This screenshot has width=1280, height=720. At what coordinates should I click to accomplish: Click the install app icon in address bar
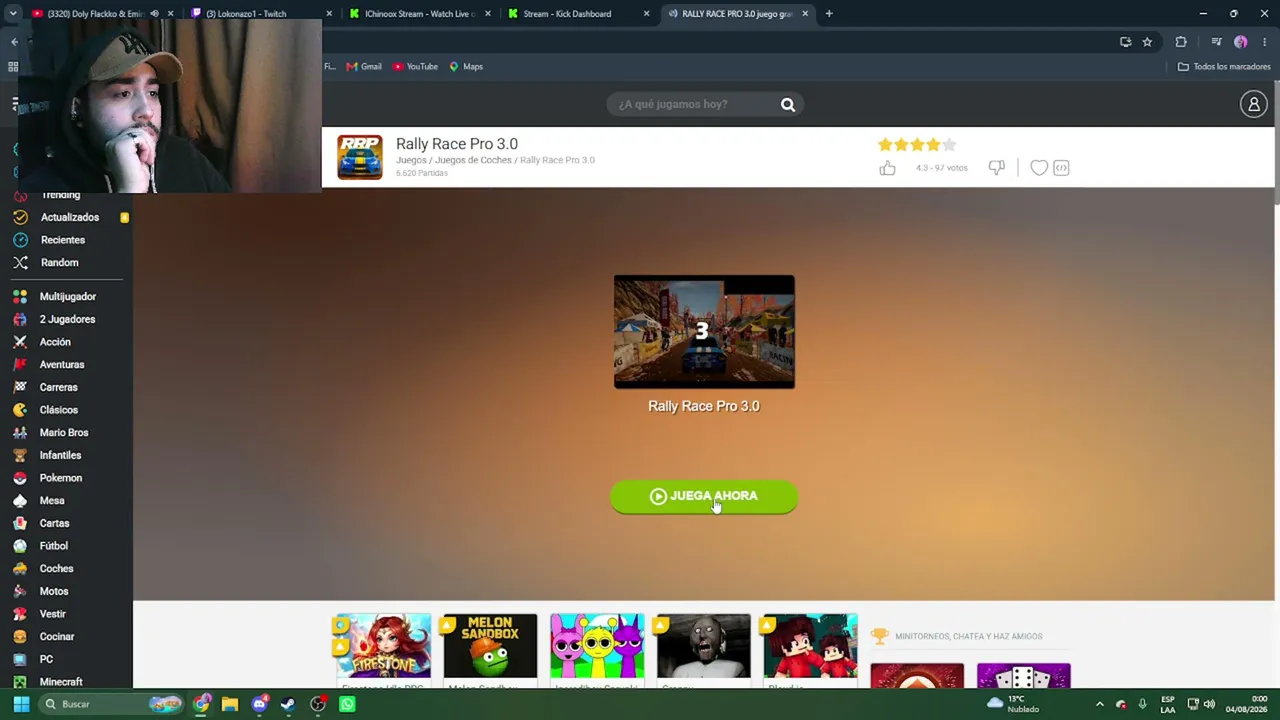[x=1126, y=42]
